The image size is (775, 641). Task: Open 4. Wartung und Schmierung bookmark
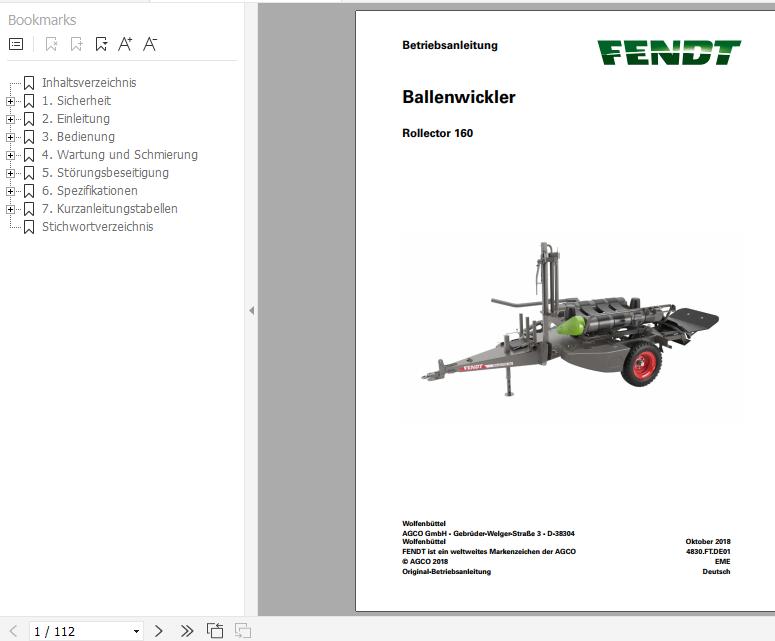pos(120,155)
